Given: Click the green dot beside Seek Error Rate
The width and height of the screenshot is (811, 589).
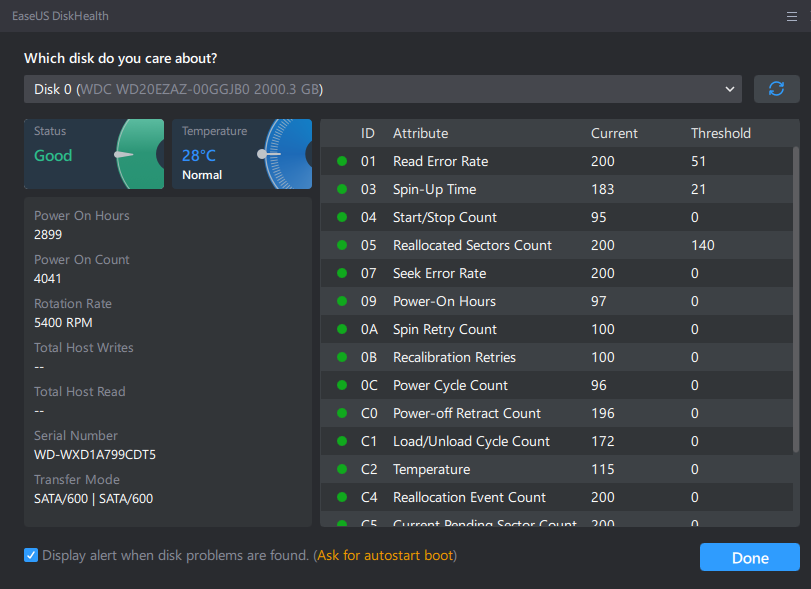Looking at the screenshot, I should (342, 273).
